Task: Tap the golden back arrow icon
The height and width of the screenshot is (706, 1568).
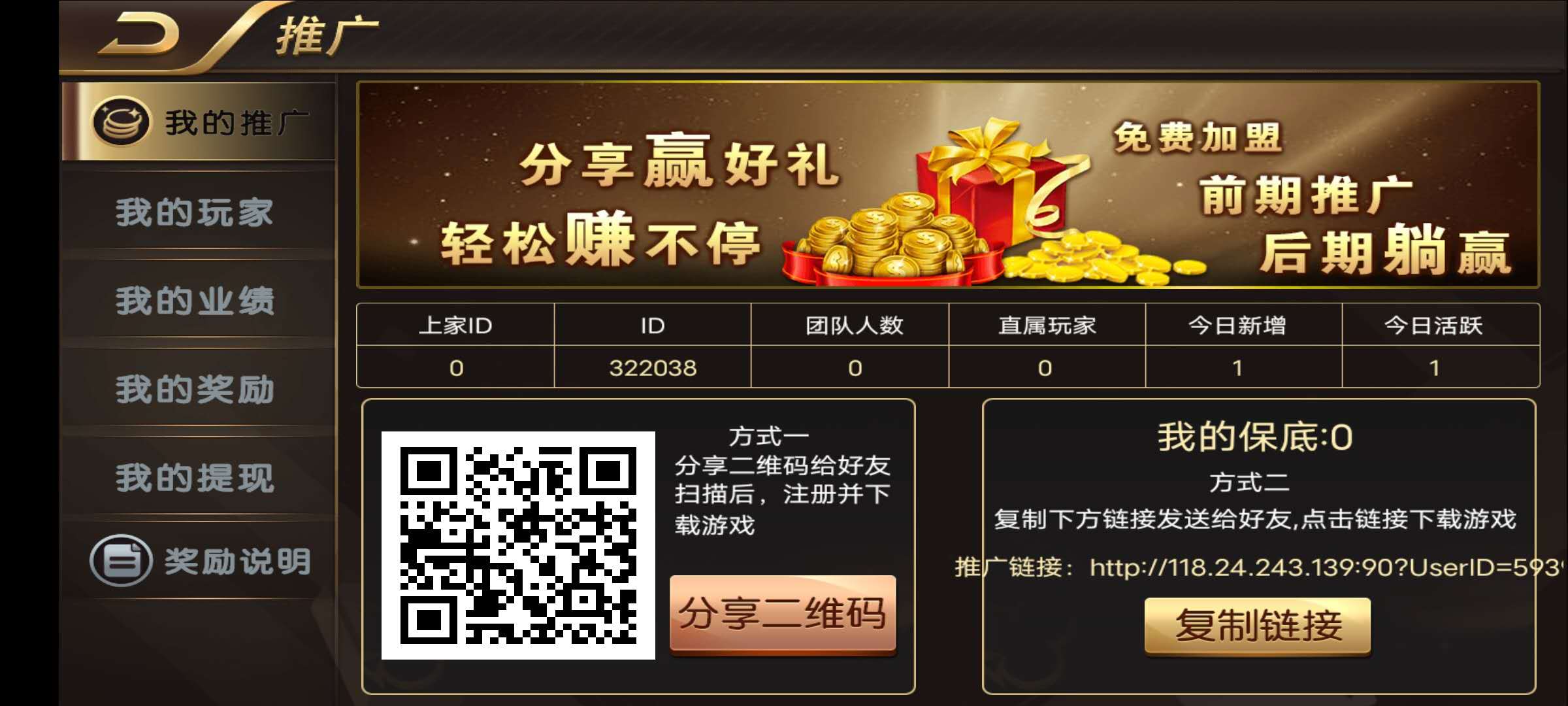Action: point(139,35)
